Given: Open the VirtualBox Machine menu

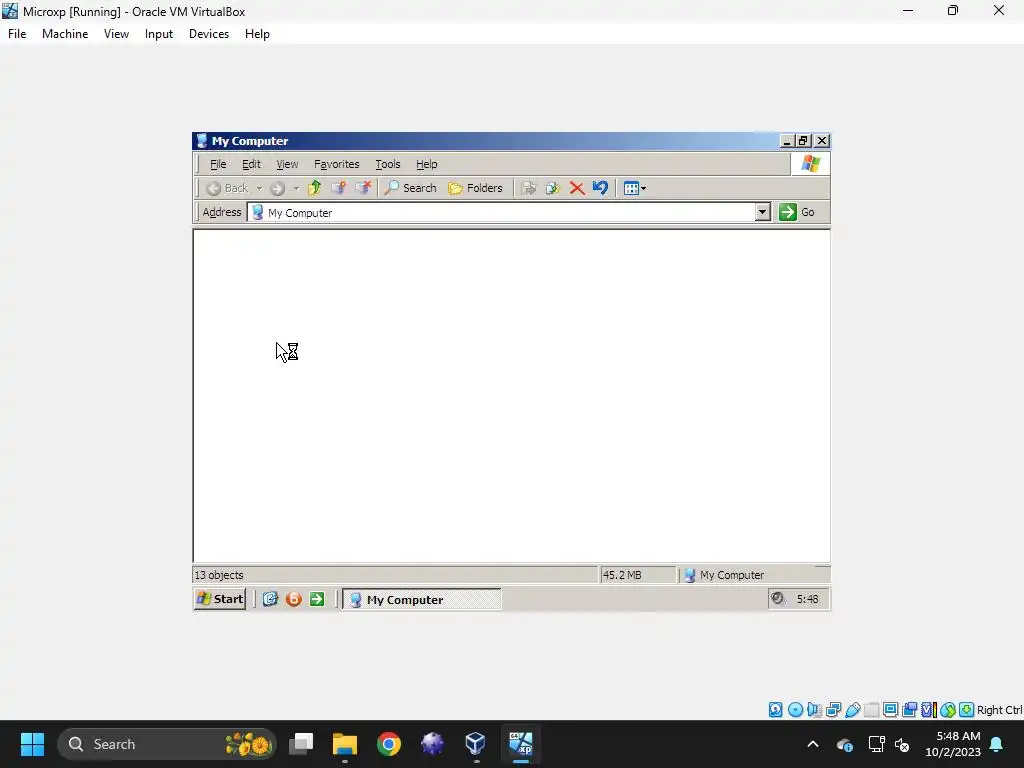Looking at the screenshot, I should click(65, 34).
